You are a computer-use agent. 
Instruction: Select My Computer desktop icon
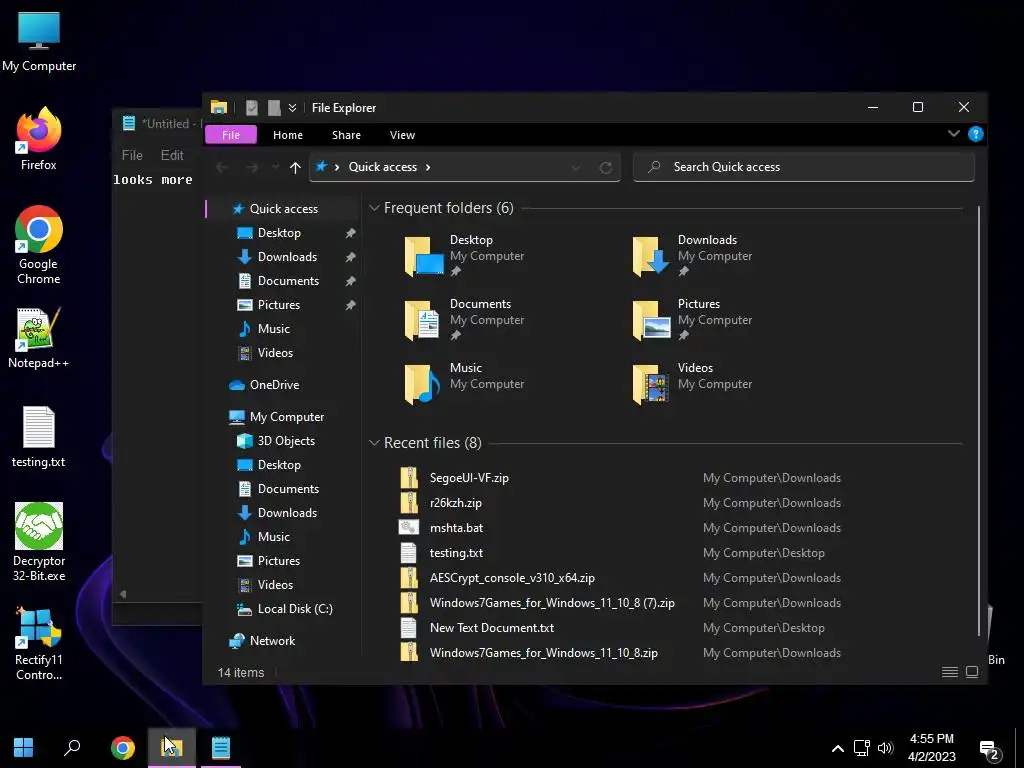[39, 42]
